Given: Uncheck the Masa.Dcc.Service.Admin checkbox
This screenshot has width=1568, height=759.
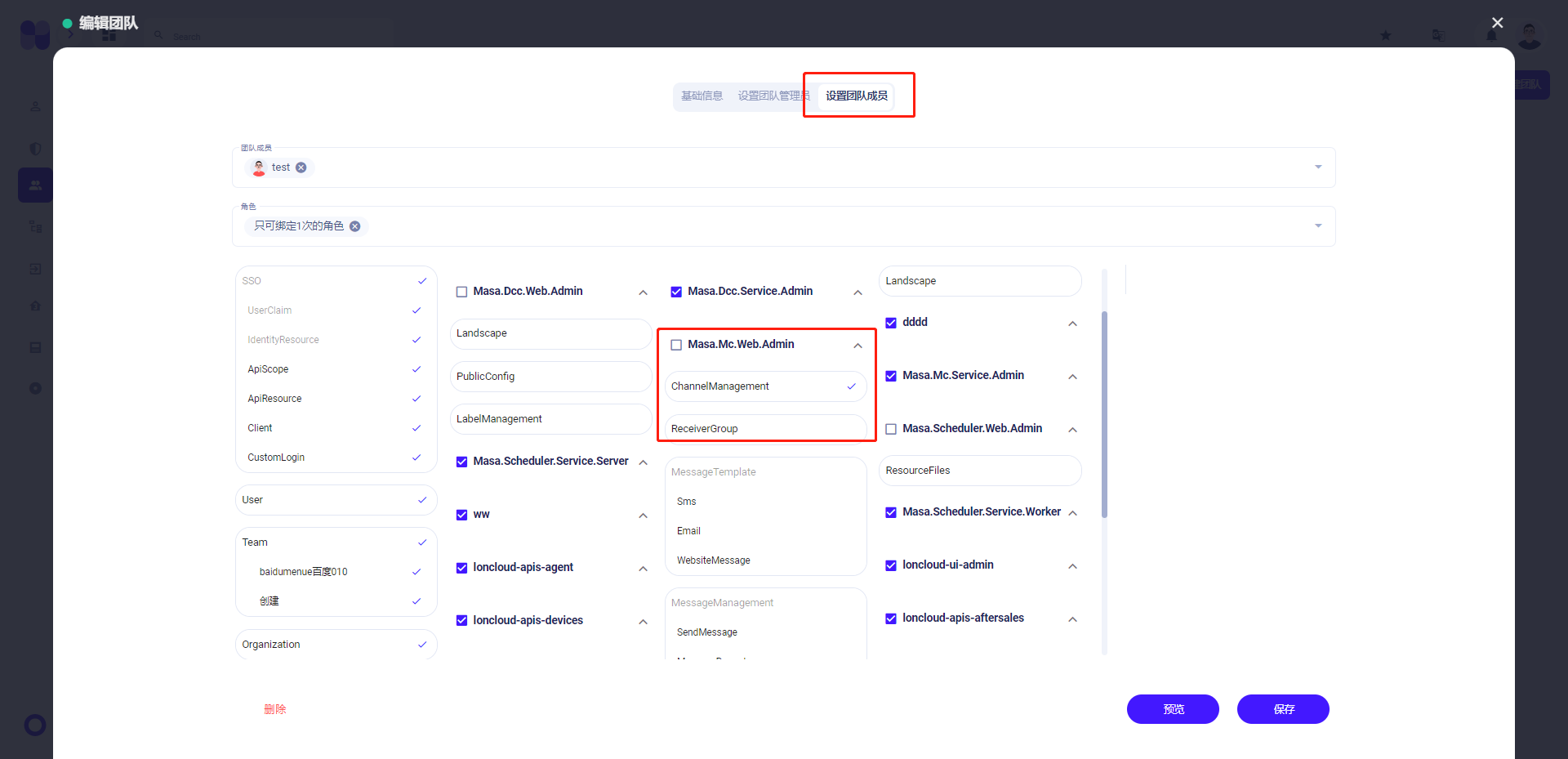Looking at the screenshot, I should (676, 291).
